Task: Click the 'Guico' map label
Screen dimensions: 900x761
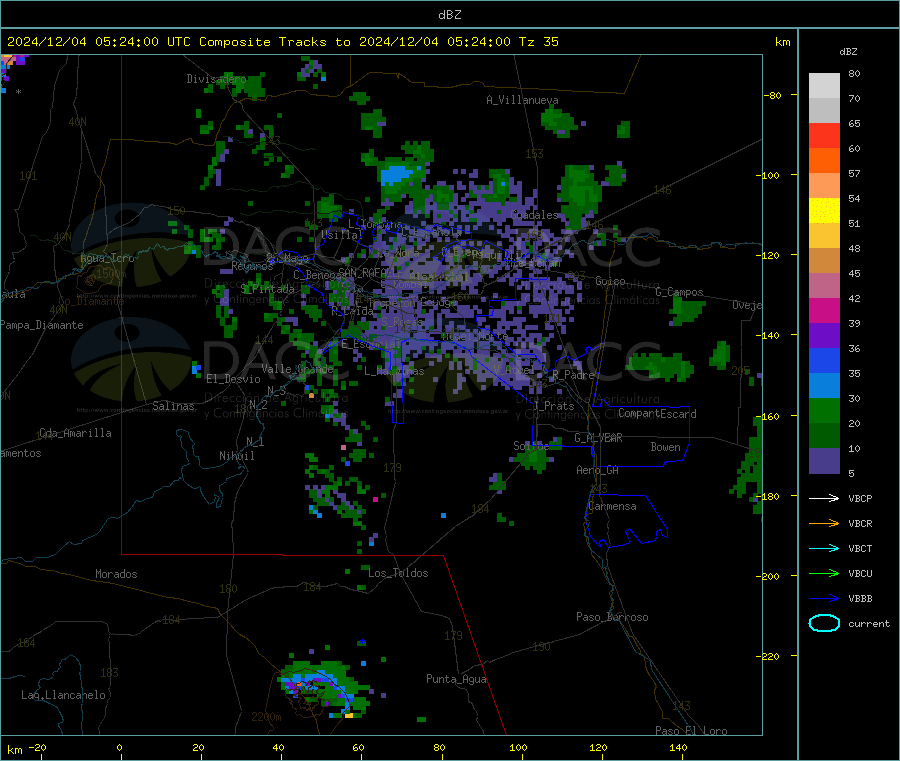Action: (610, 281)
